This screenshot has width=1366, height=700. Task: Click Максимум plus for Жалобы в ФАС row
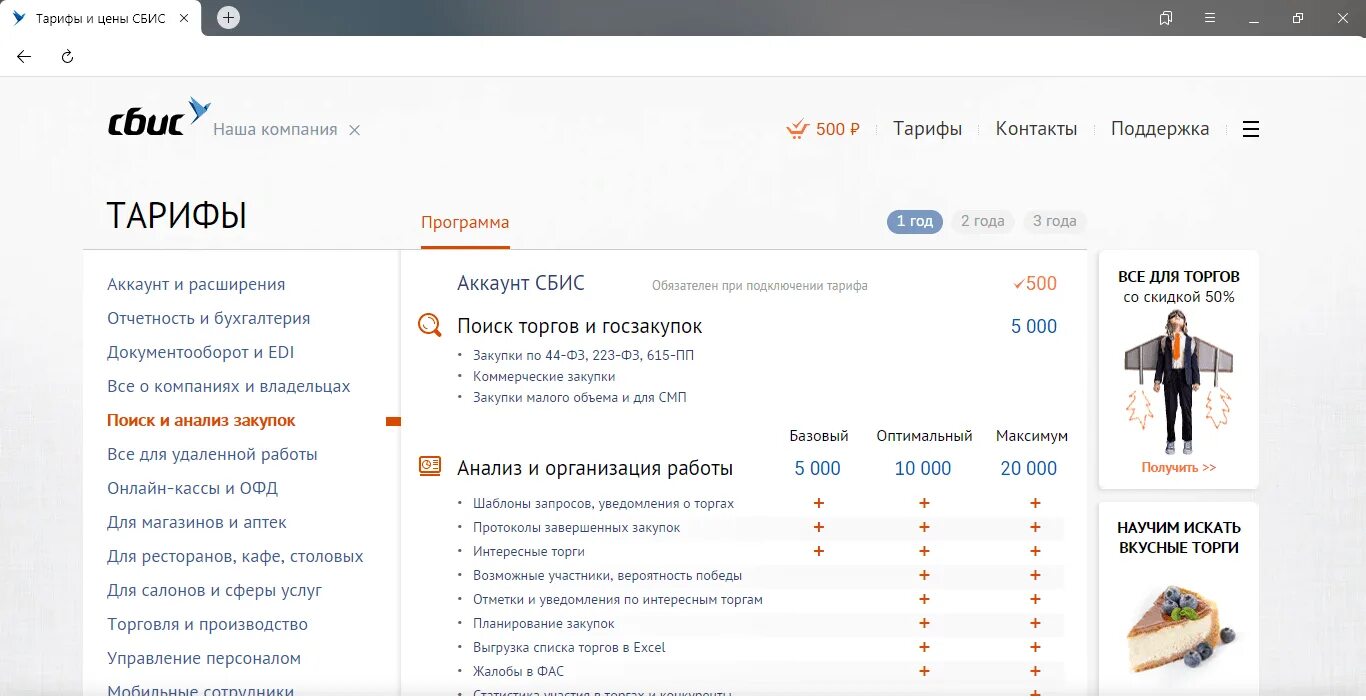coord(1035,671)
